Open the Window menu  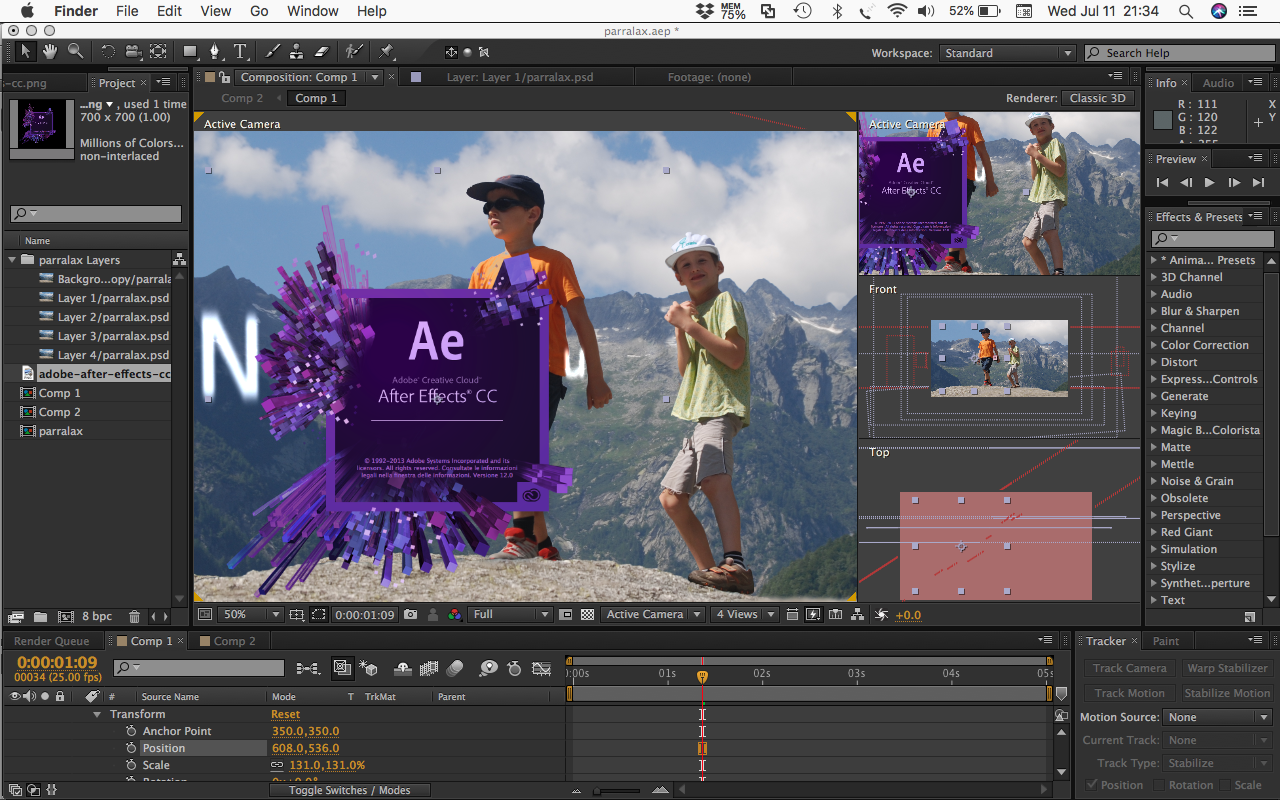[312, 11]
